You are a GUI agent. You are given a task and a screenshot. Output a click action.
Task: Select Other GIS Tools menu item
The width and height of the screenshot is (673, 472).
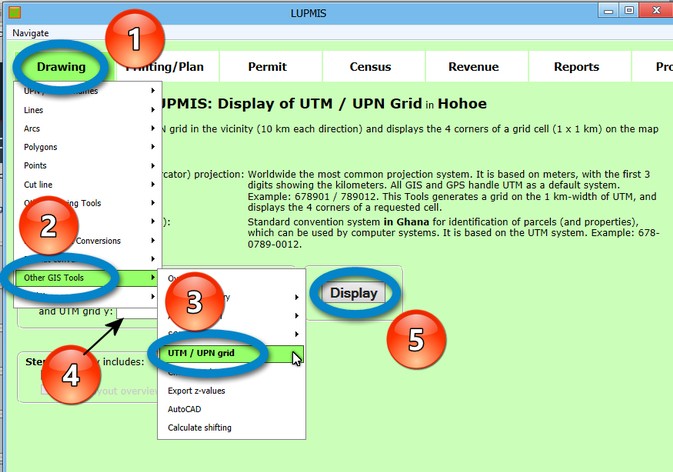(x=88, y=278)
